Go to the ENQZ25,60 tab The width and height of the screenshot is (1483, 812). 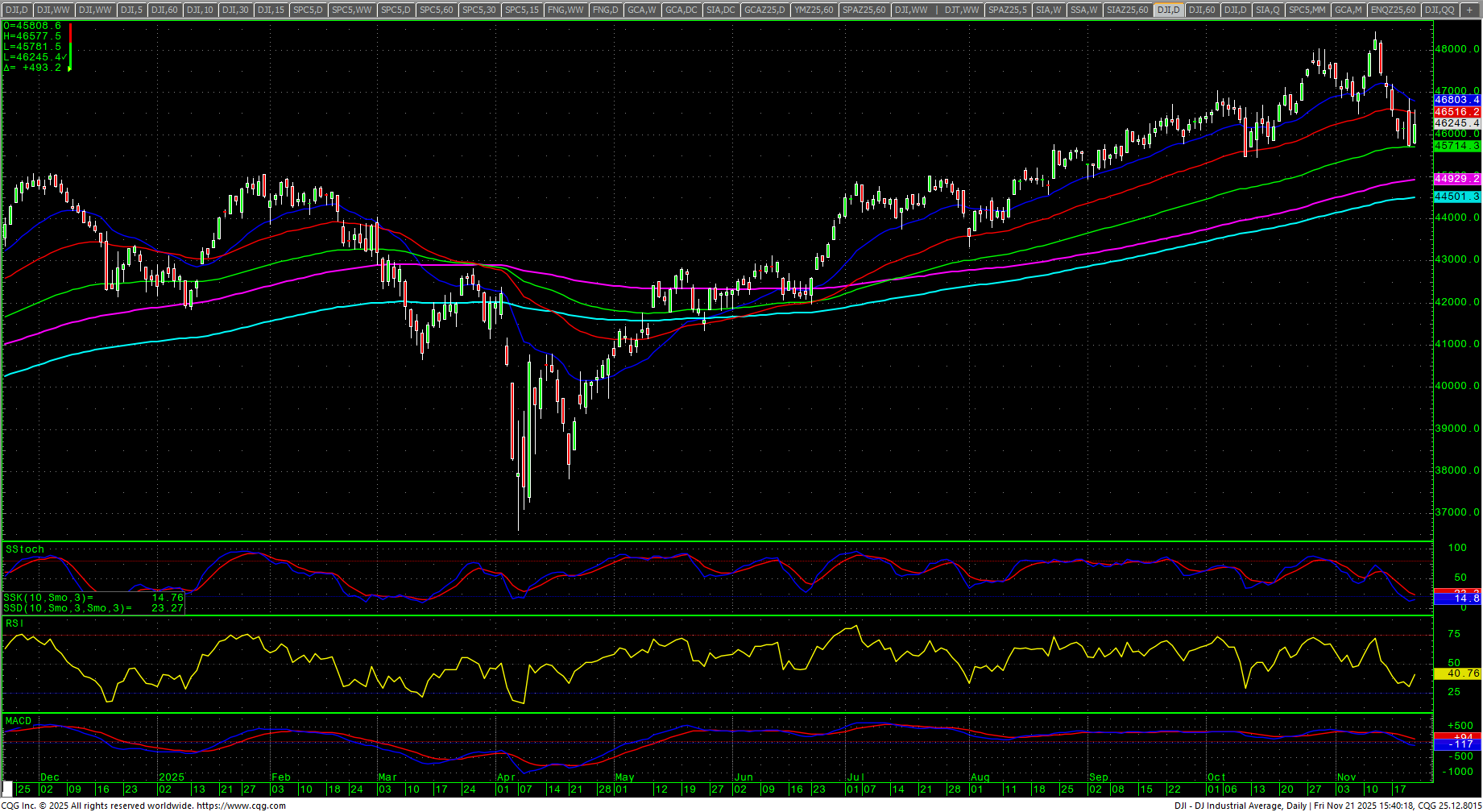coord(1393,10)
